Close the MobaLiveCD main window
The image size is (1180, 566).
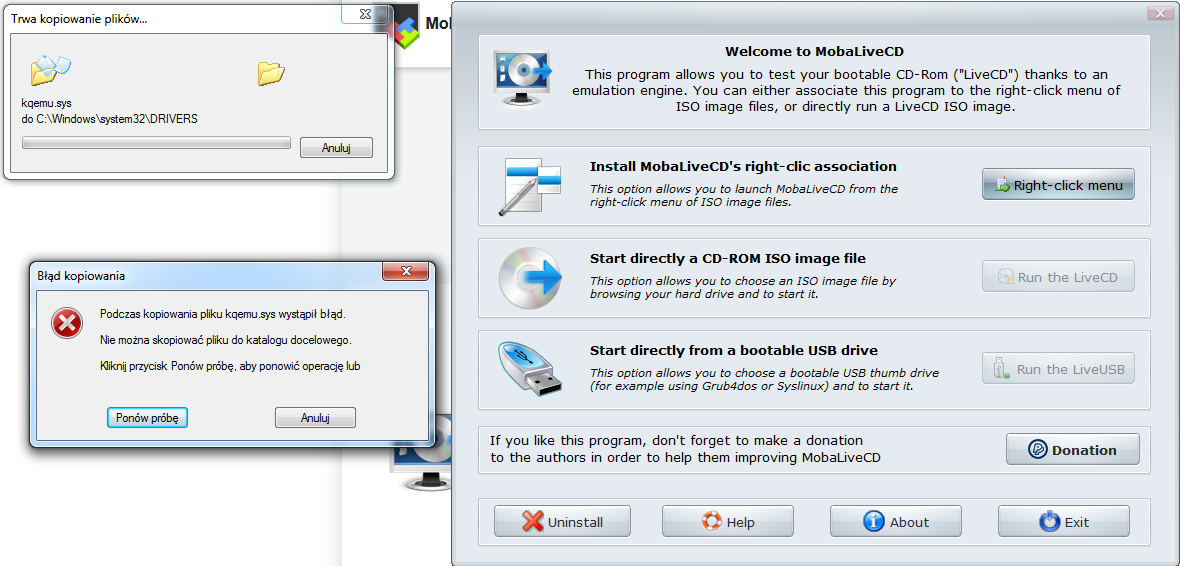click(1160, 14)
